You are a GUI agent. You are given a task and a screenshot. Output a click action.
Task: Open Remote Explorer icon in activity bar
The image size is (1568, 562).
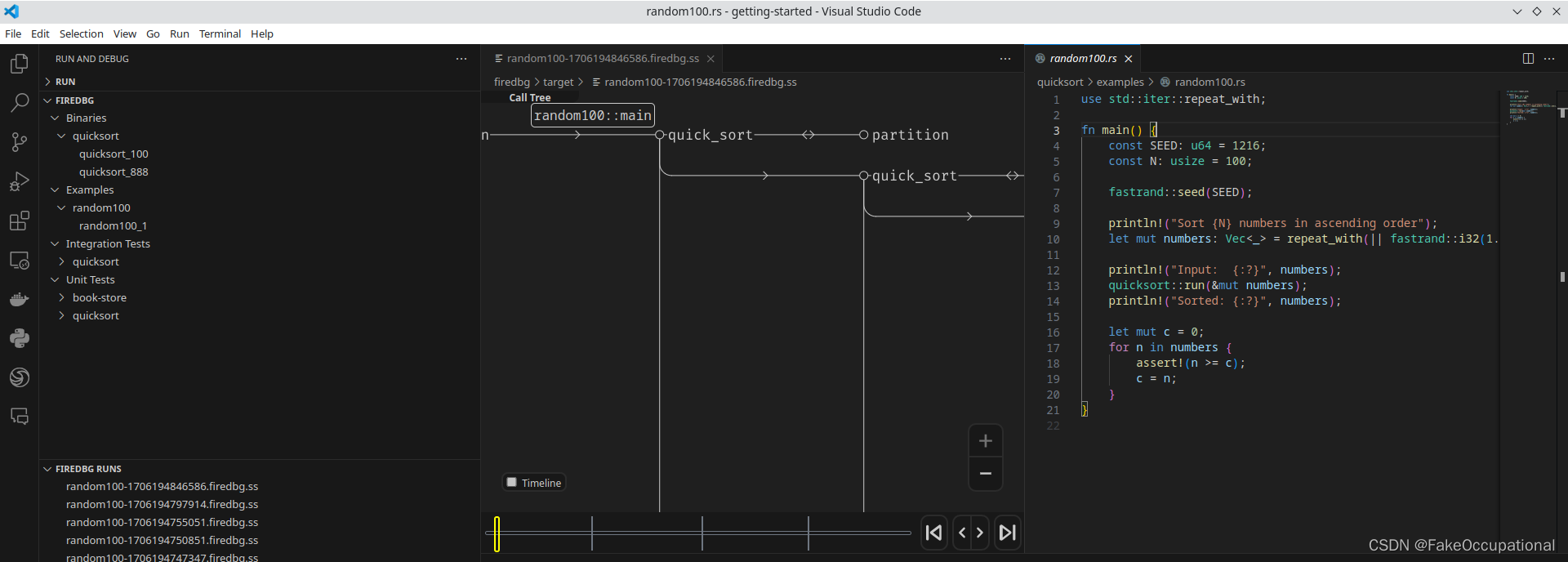coord(20,260)
